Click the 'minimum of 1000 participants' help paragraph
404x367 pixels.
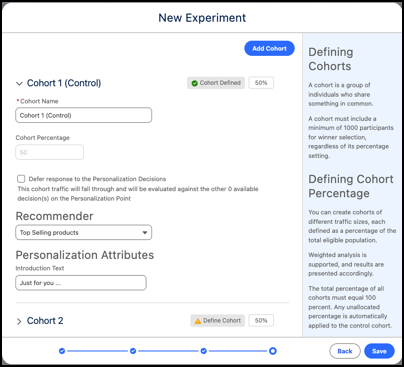(351, 137)
